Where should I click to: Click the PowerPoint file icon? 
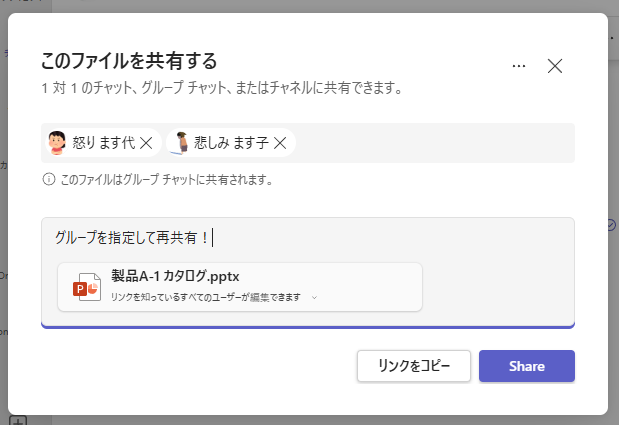pyautogui.click(x=87, y=287)
